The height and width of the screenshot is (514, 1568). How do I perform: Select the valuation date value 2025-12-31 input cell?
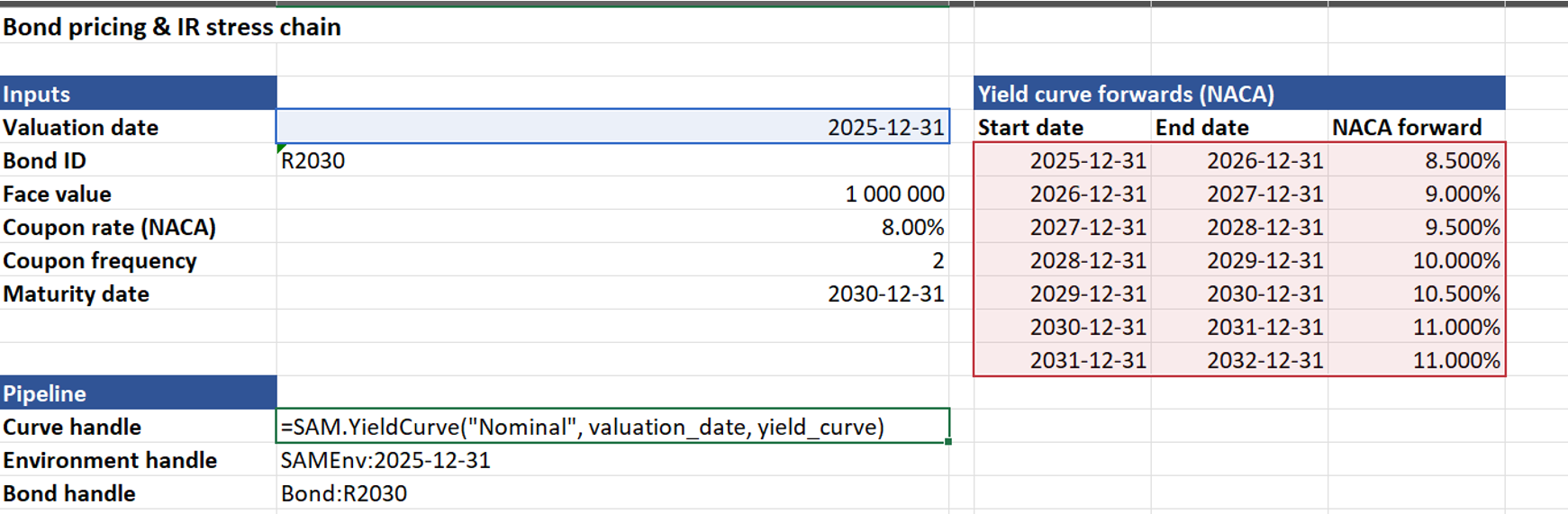click(612, 127)
